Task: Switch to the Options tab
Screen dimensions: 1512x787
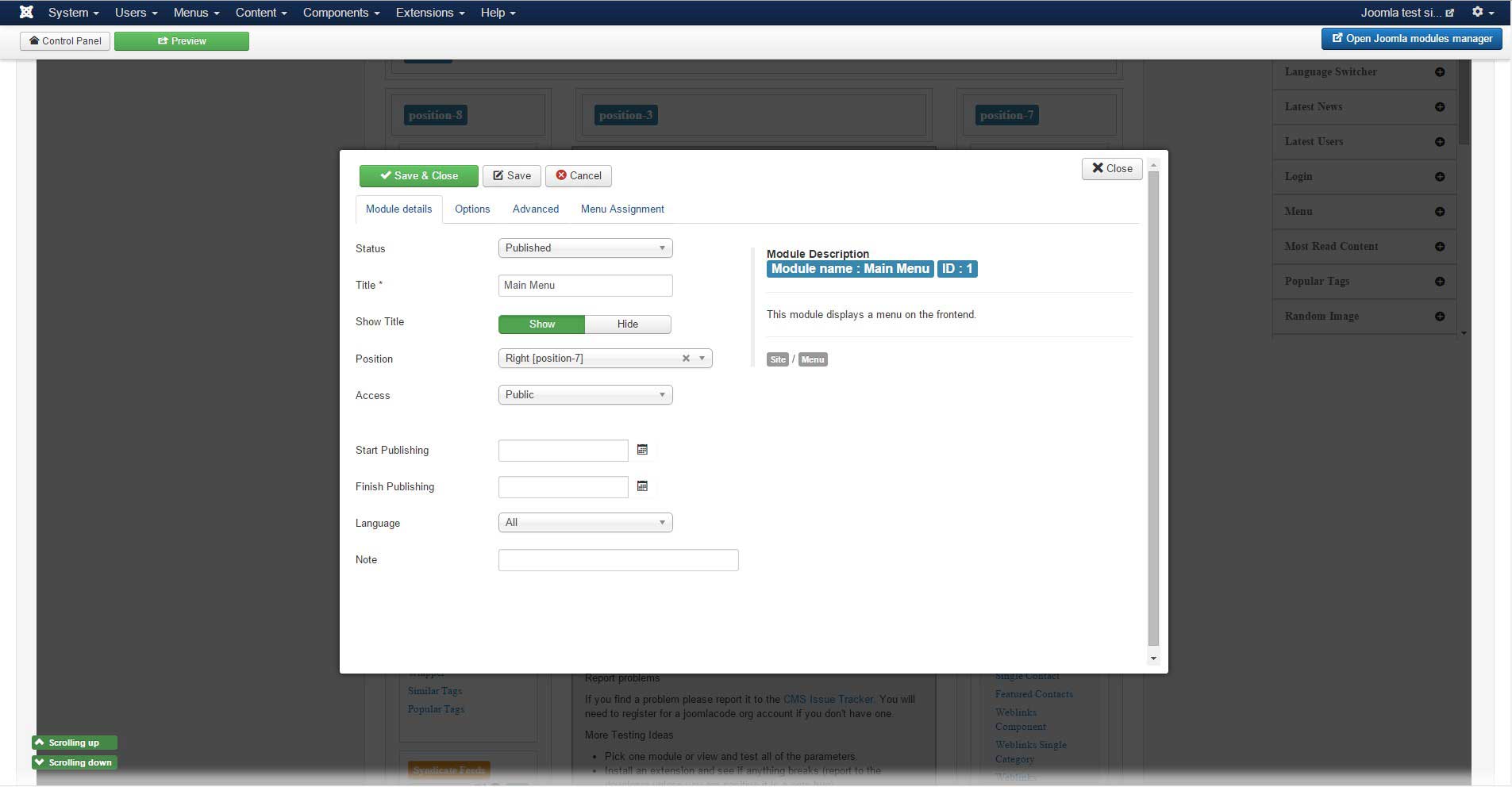Action: click(x=472, y=209)
